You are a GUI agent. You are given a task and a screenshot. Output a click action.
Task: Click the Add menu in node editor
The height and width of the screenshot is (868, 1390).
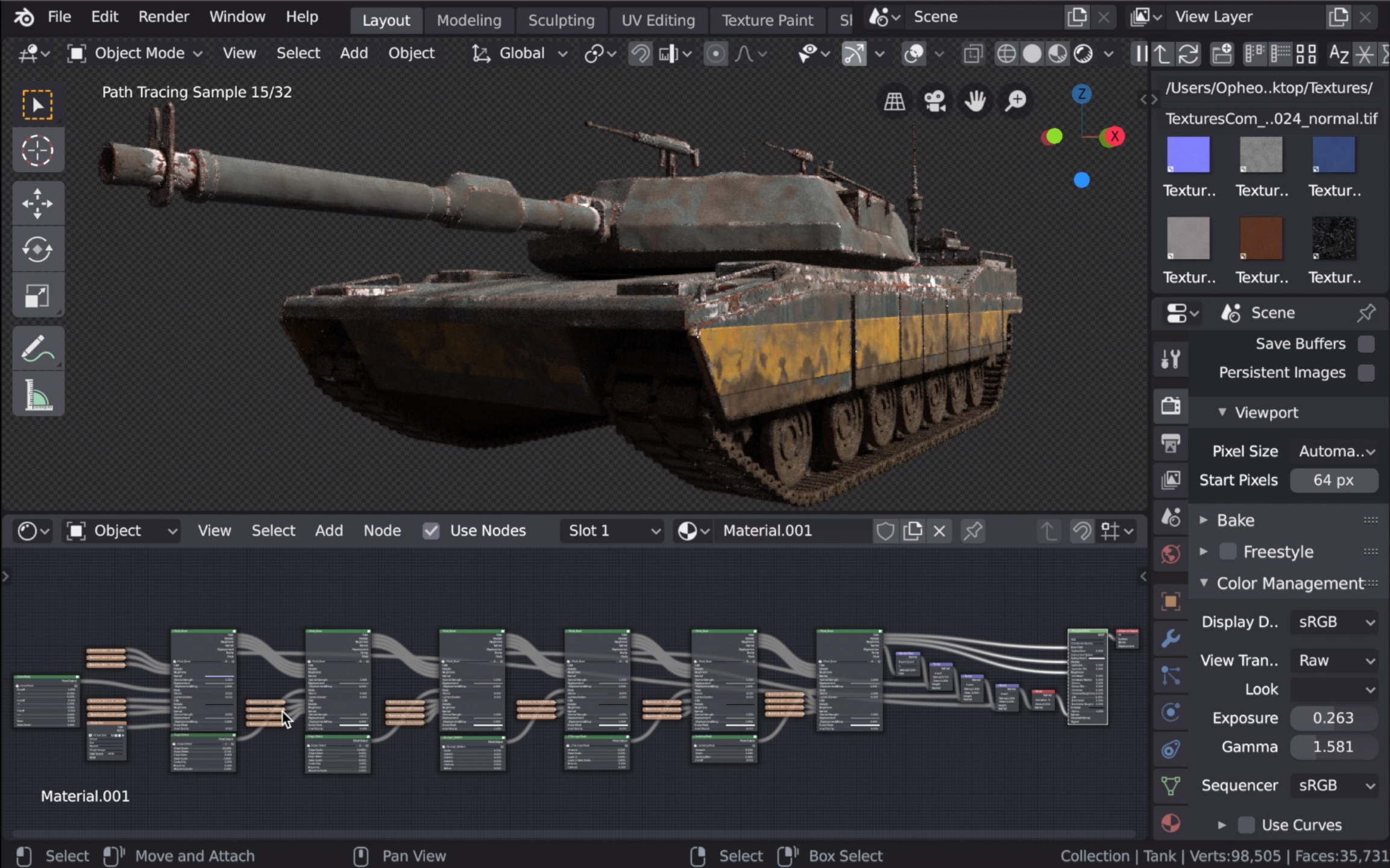(x=329, y=531)
